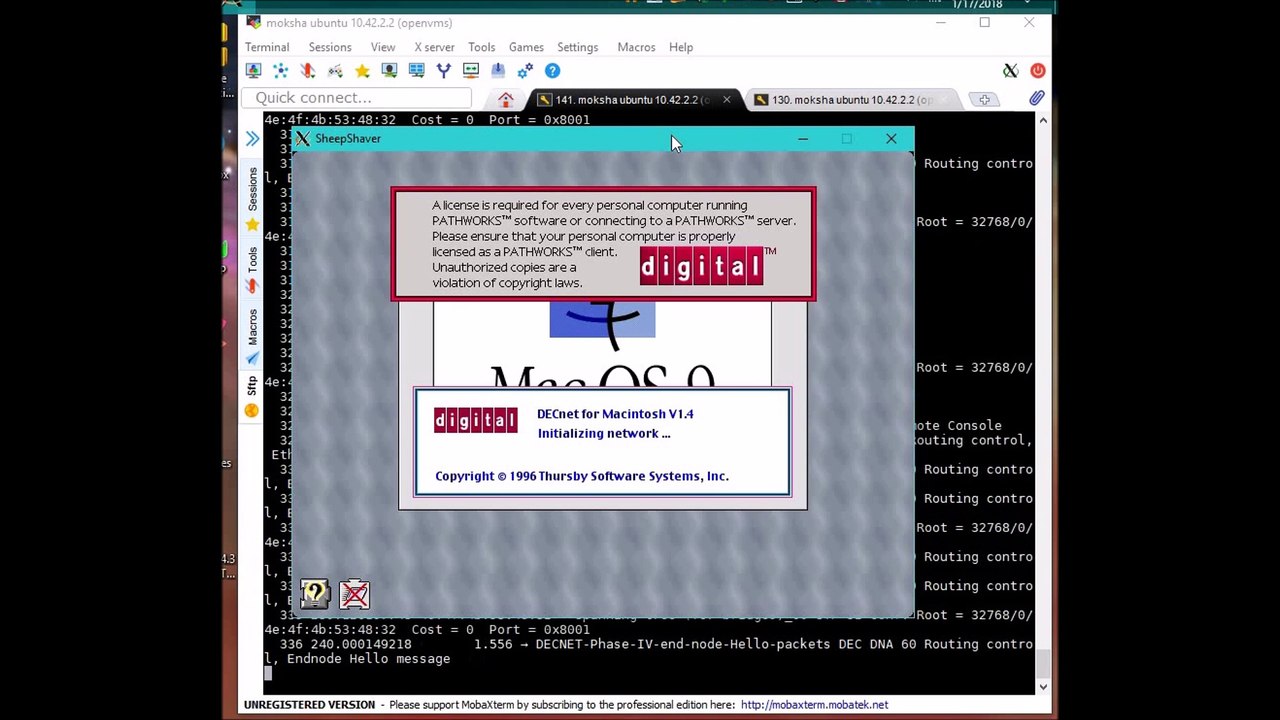Image resolution: width=1280 pixels, height=720 pixels.
Task: Click the paperclip icon beside the tabs
Action: point(1036,98)
